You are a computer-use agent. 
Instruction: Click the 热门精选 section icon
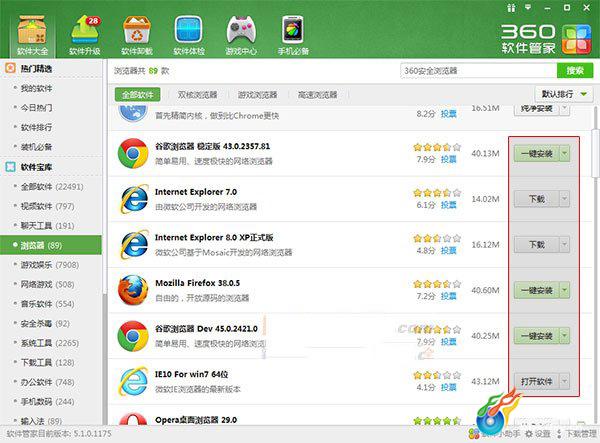[x=10, y=68]
